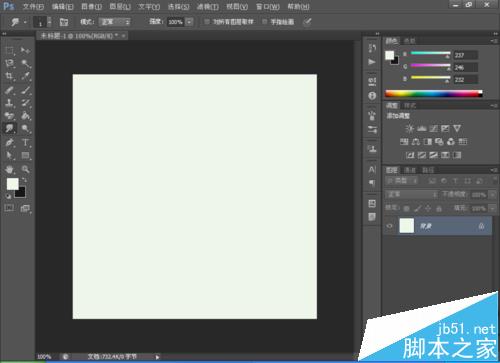
Task: Enable finger painting checkbox
Action: (264, 22)
